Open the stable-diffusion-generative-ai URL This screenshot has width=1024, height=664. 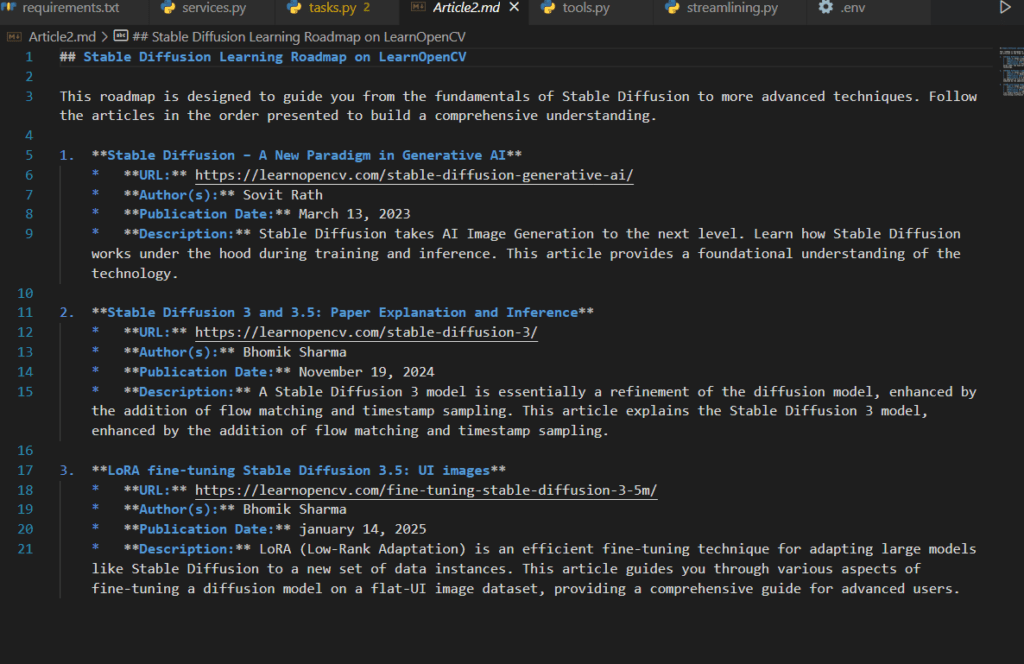414,175
